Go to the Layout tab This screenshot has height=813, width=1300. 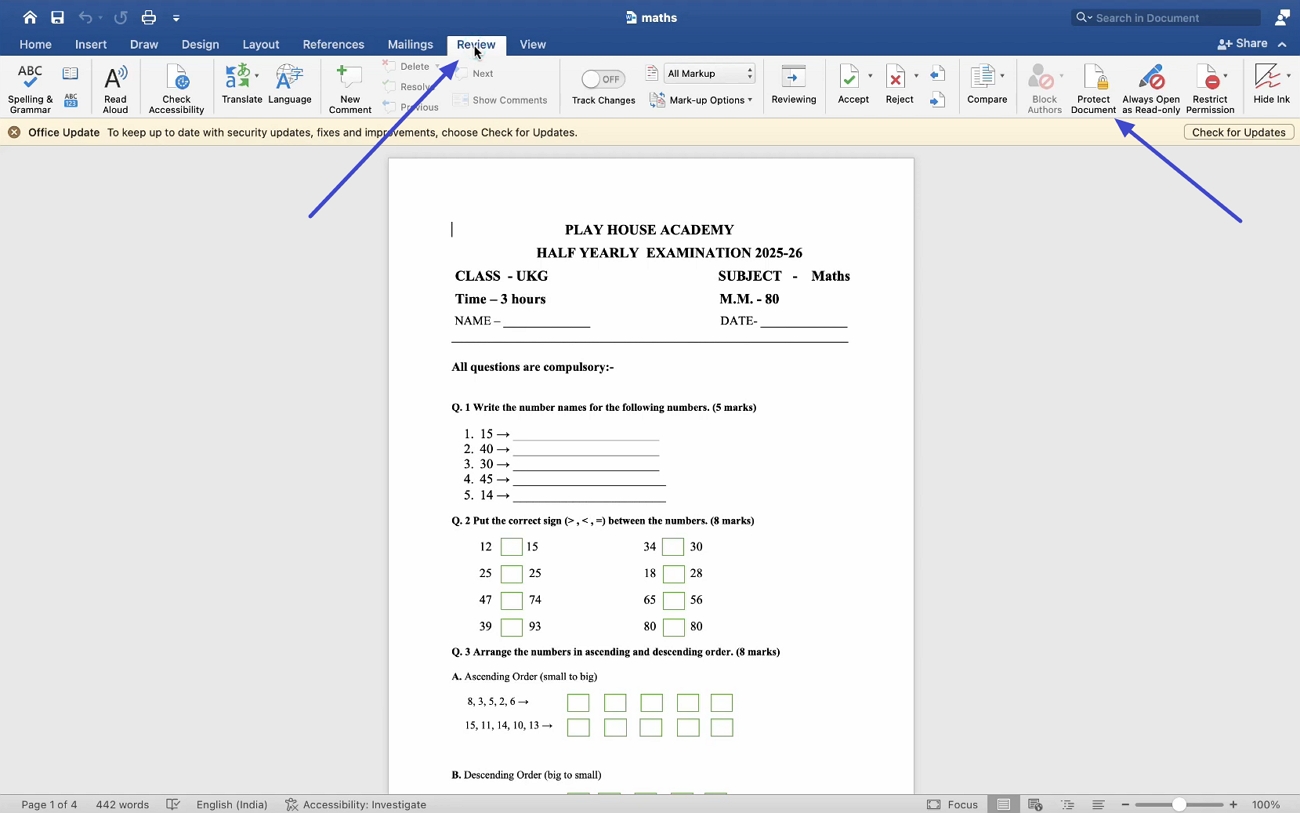click(261, 44)
